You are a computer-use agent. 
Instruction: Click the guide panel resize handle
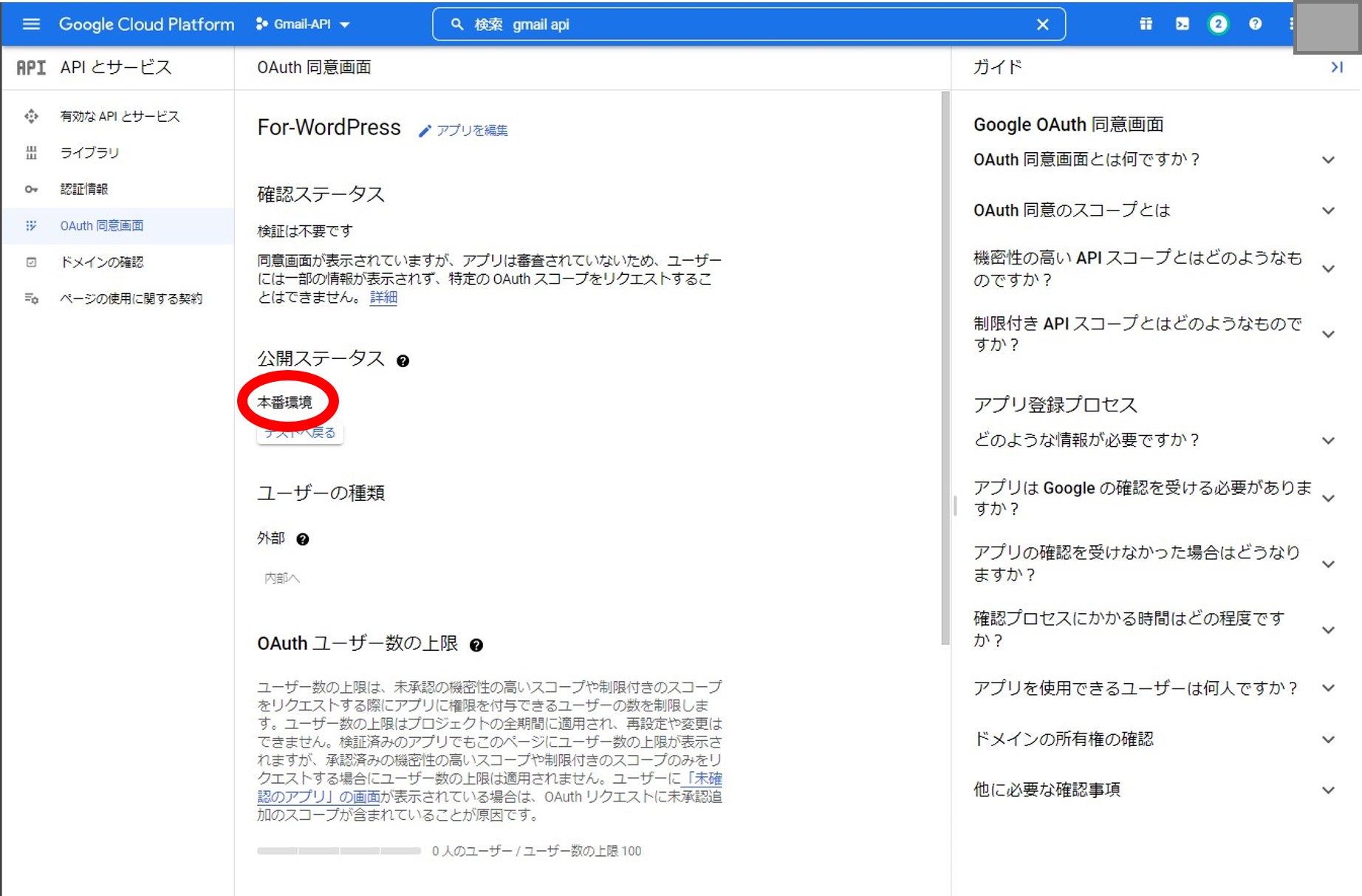[954, 506]
